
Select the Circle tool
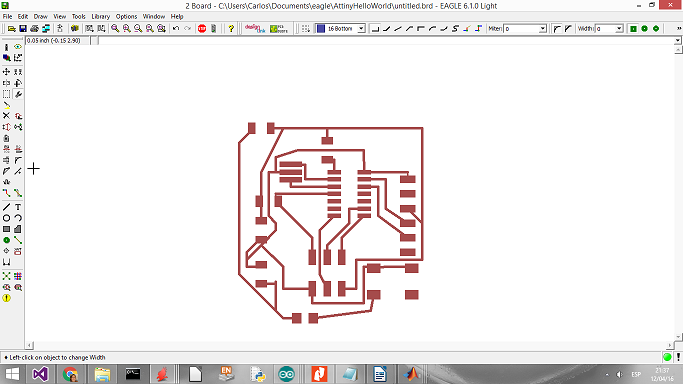[6, 218]
